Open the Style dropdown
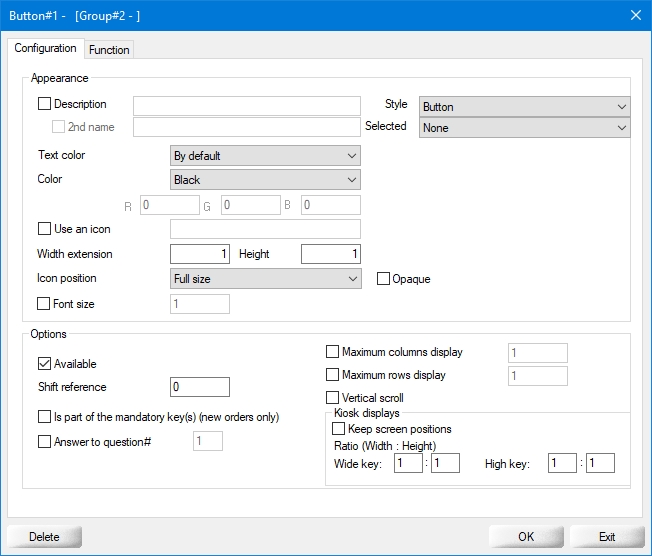Image resolution: width=652 pixels, height=556 pixels. click(524, 107)
